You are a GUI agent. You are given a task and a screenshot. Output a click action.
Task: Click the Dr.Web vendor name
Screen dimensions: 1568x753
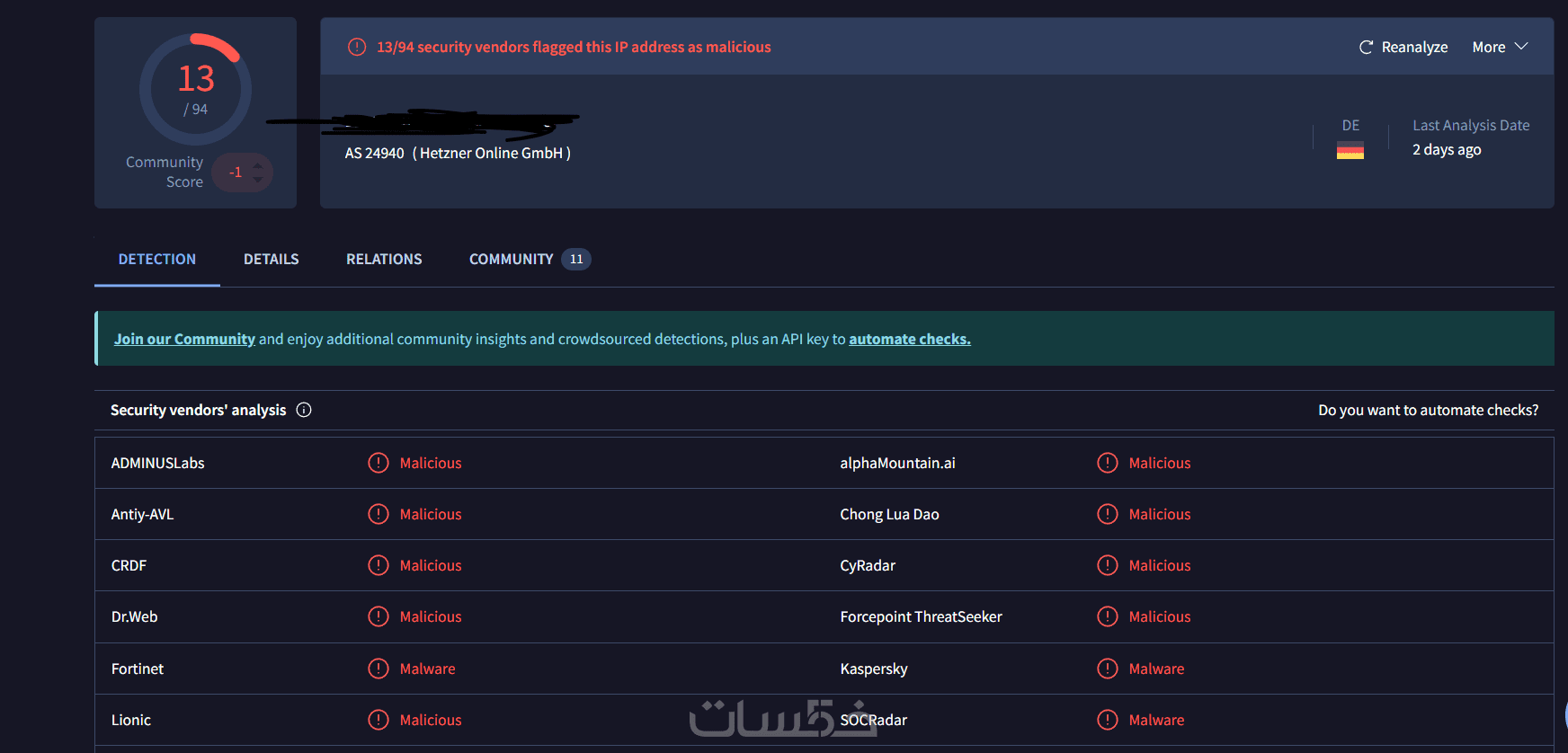pyautogui.click(x=134, y=616)
